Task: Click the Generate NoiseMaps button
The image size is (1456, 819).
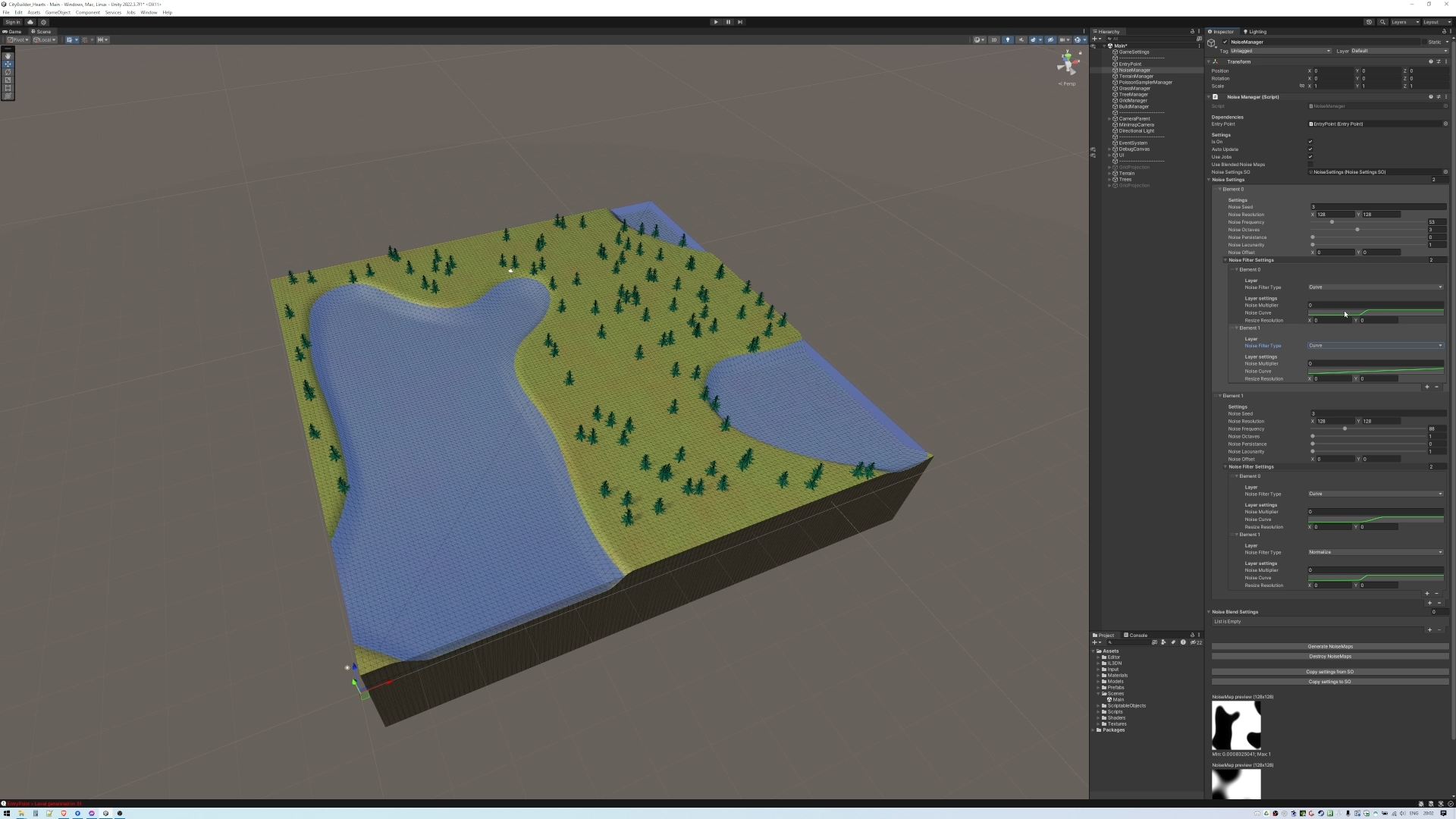Action: click(x=1329, y=647)
